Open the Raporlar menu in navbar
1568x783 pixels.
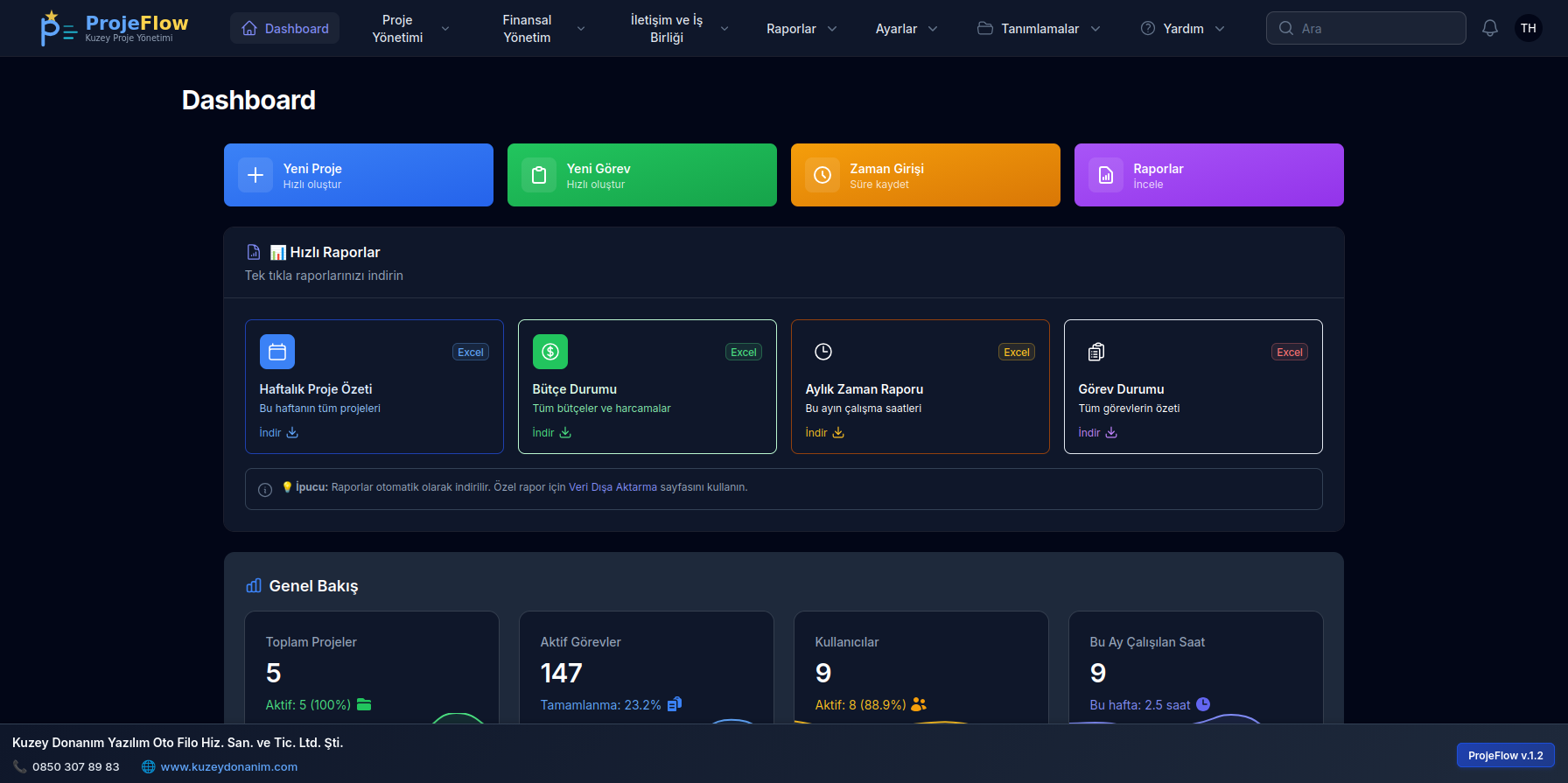coord(801,29)
